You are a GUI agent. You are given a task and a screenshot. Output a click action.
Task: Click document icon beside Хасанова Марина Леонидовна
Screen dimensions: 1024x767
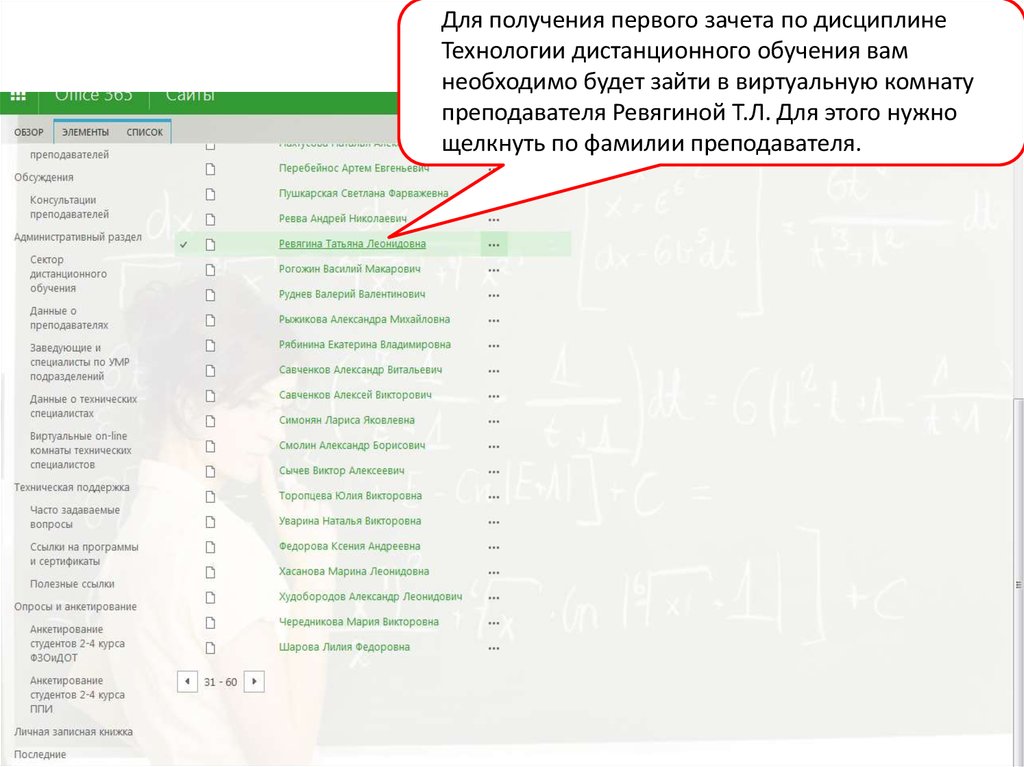click(x=210, y=572)
